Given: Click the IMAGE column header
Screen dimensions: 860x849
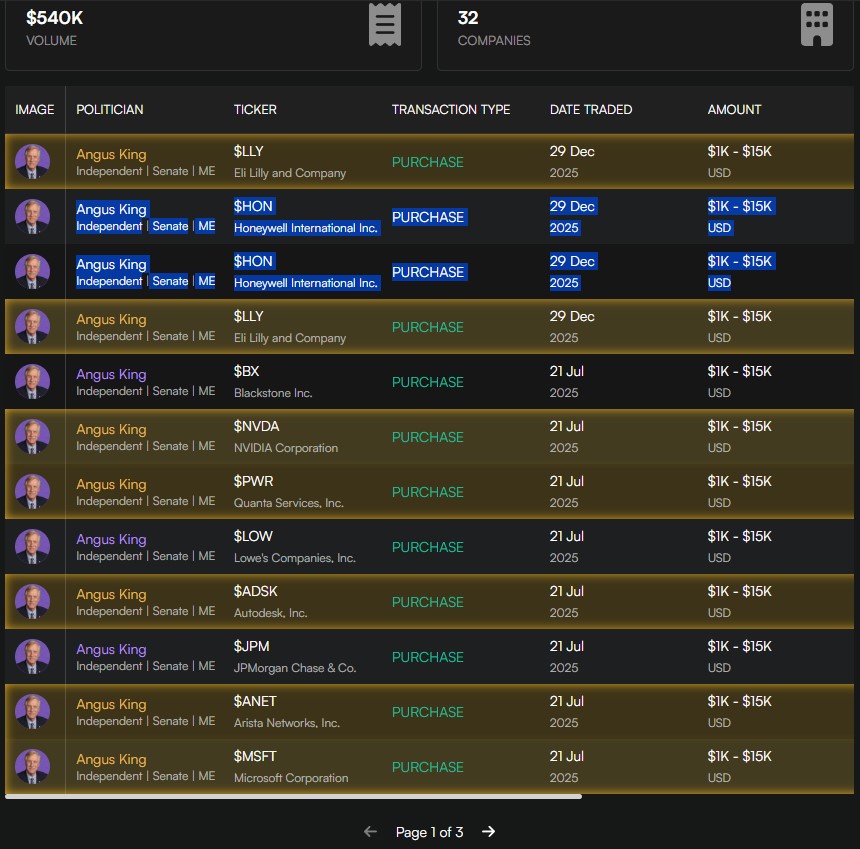Looking at the screenshot, I should point(35,110).
